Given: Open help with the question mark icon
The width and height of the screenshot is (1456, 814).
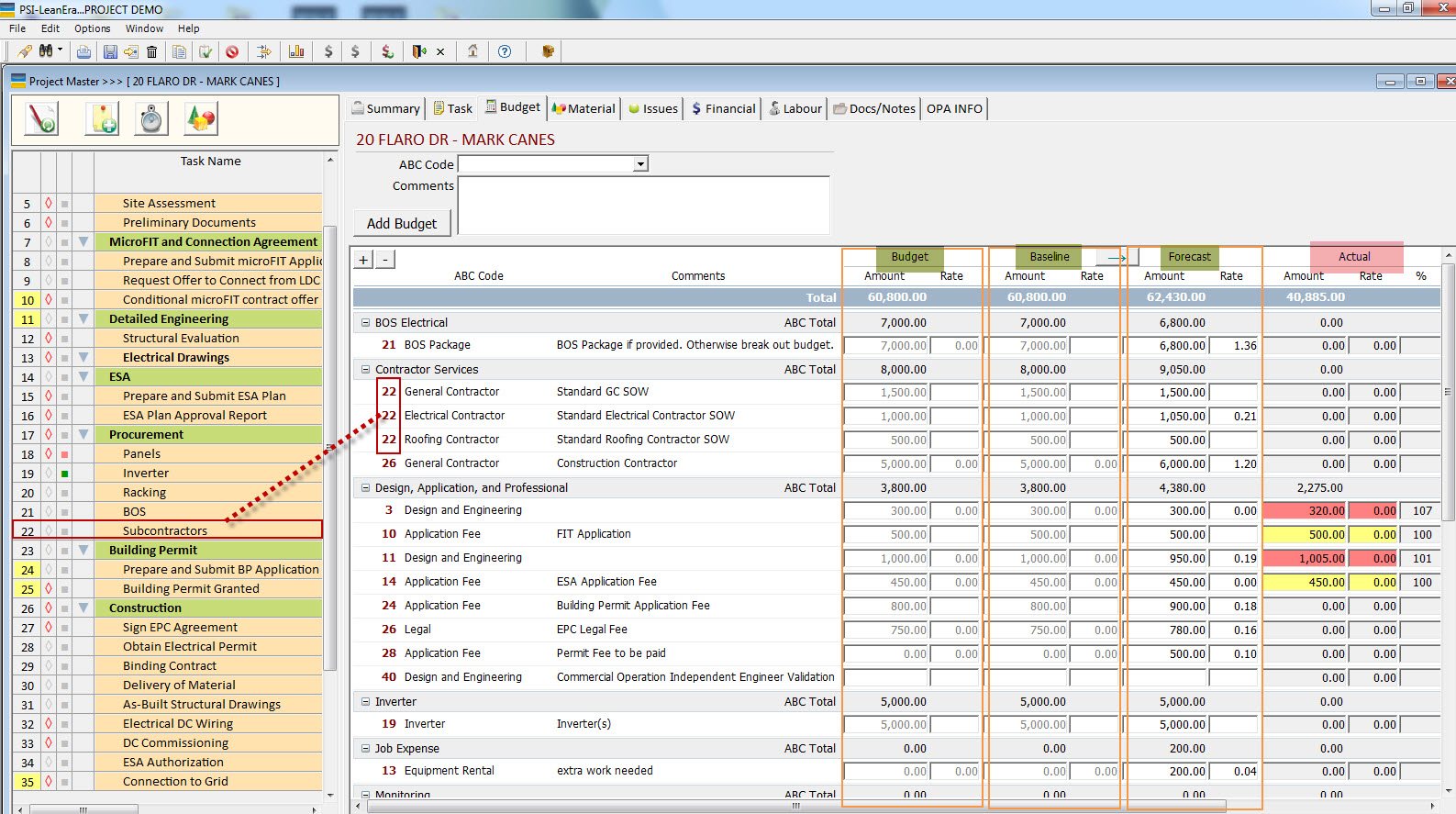Looking at the screenshot, I should 505,51.
